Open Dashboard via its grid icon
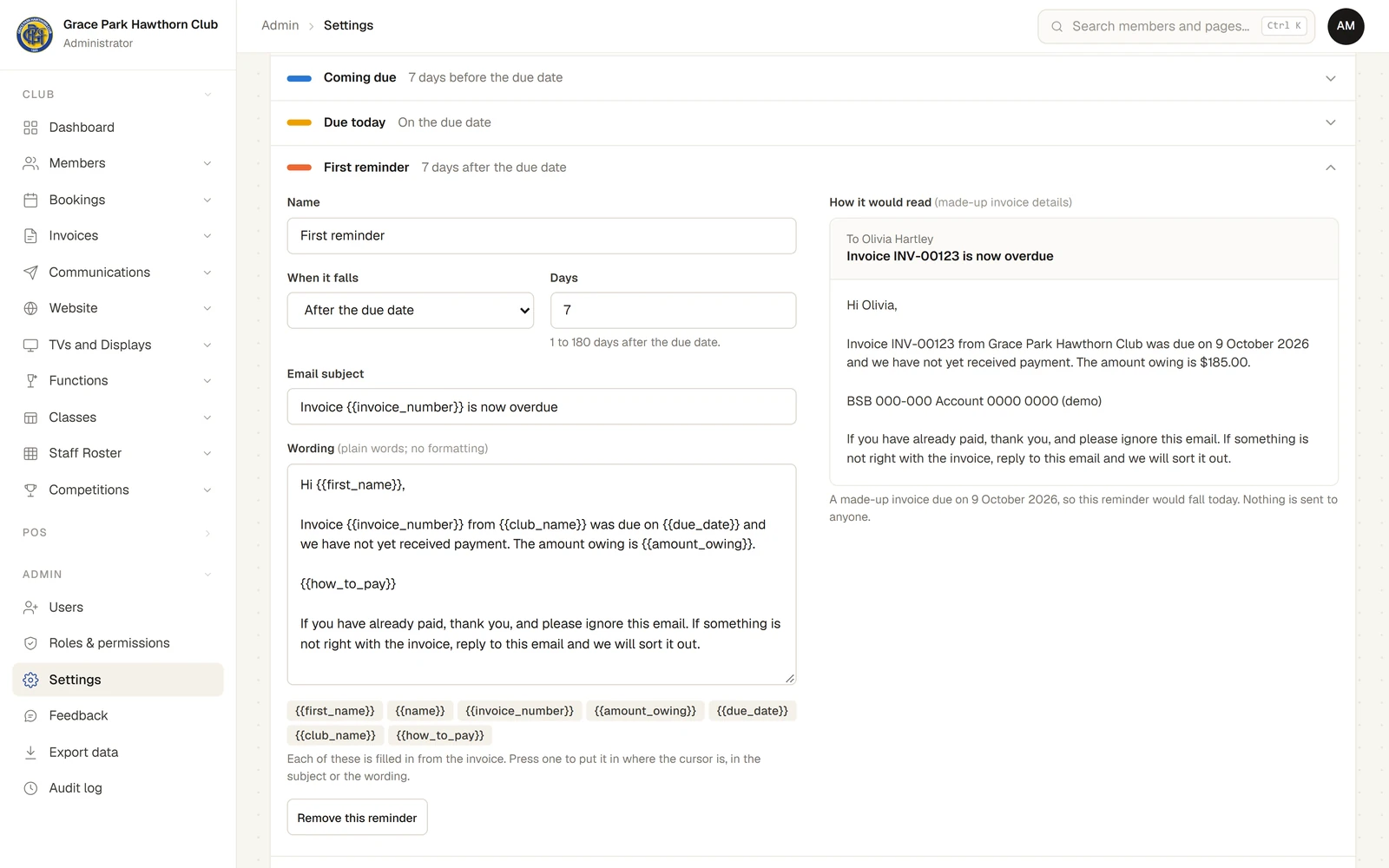1389x868 pixels. 30,128
